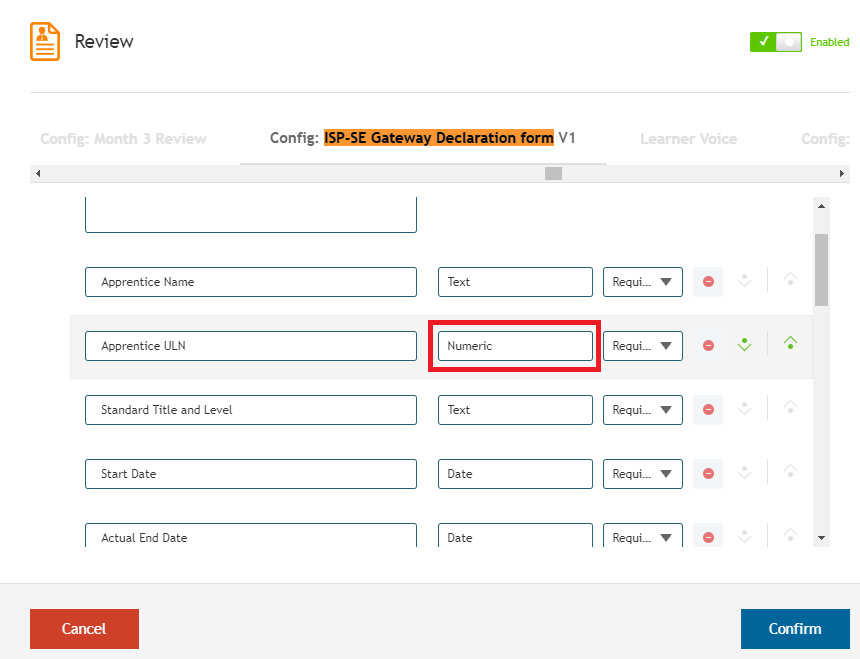Image resolution: width=860 pixels, height=659 pixels.
Task: Remove the Apprentice Name field row
Action: point(708,282)
